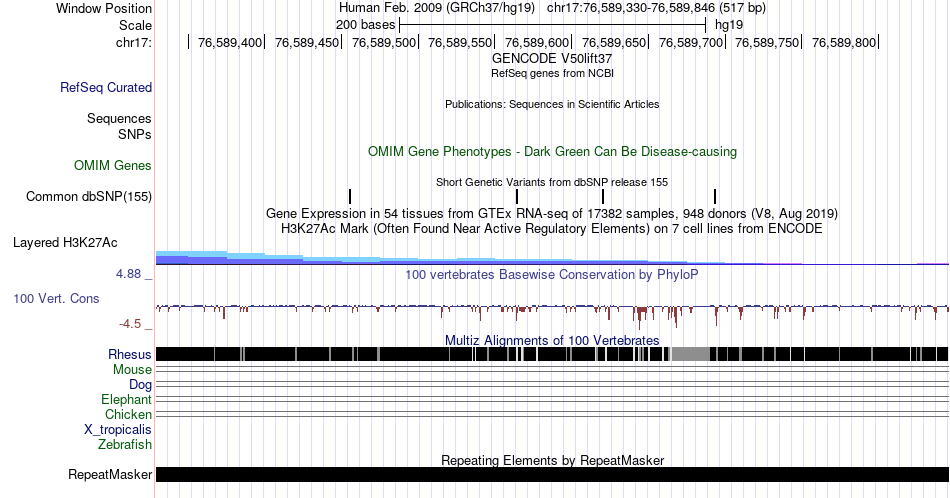
Task: Click the 200 bases scale bar
Action: [x=553, y=25]
